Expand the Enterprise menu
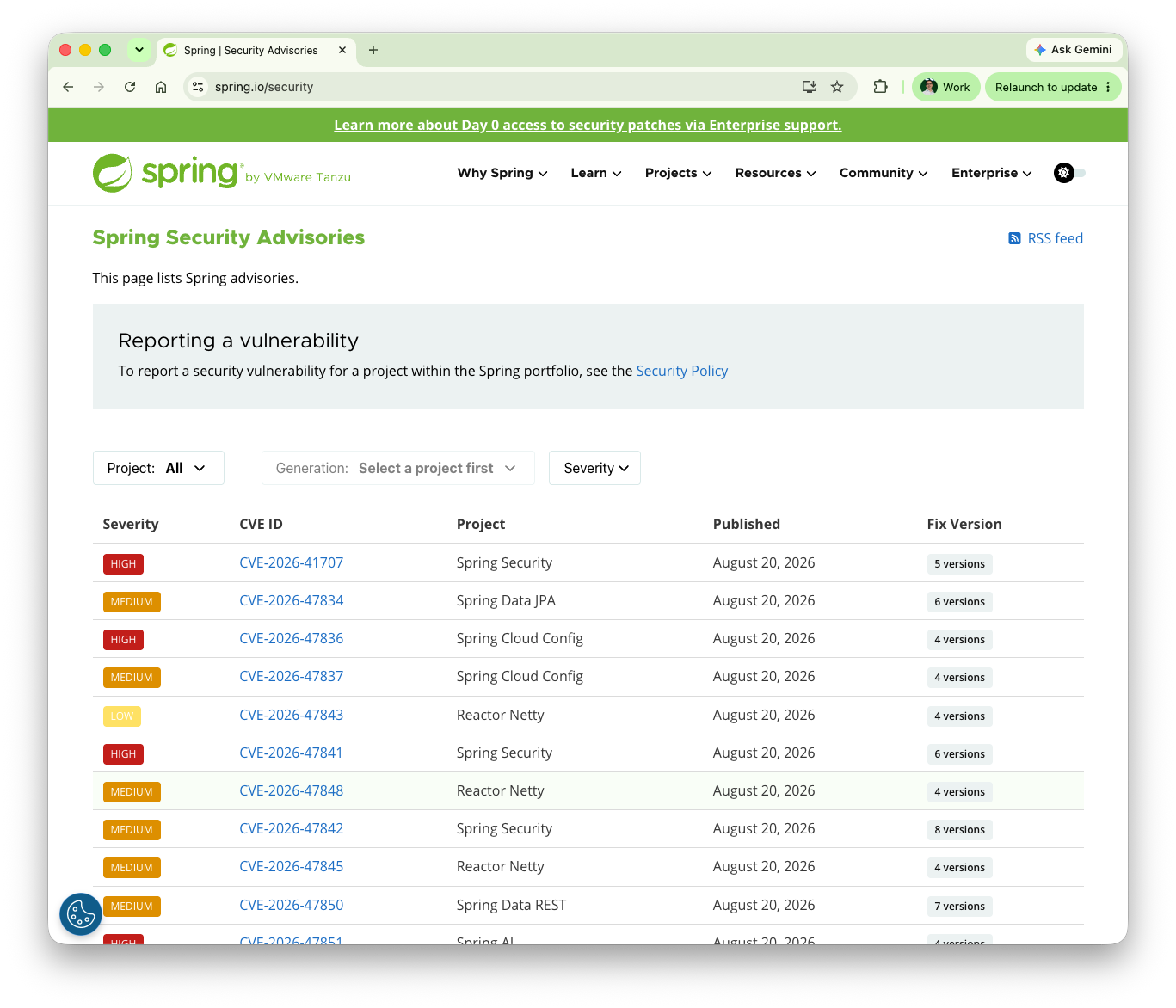The image size is (1176, 1008). 991,173
